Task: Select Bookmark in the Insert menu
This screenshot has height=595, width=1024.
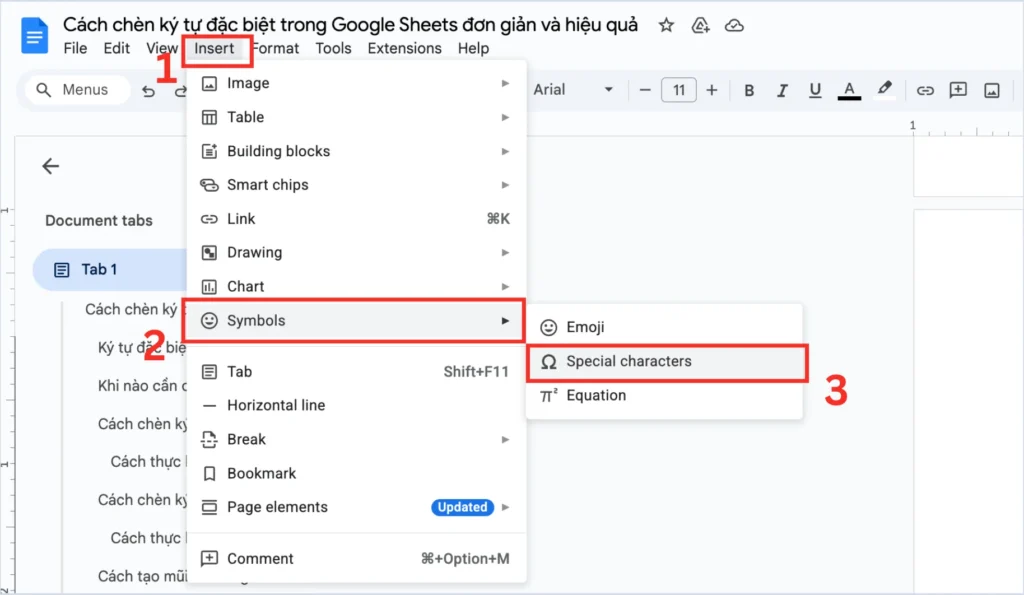Action: click(356, 473)
